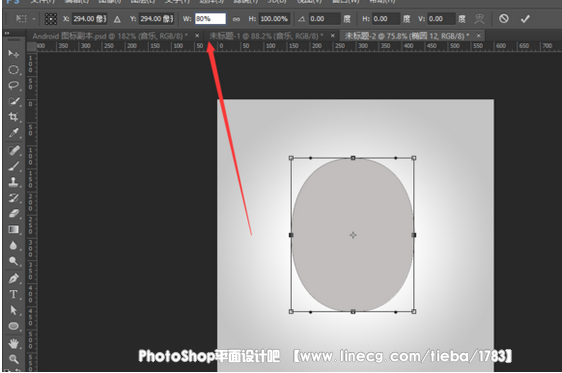
Task: Select the Clone Stamp tool
Action: (14, 182)
